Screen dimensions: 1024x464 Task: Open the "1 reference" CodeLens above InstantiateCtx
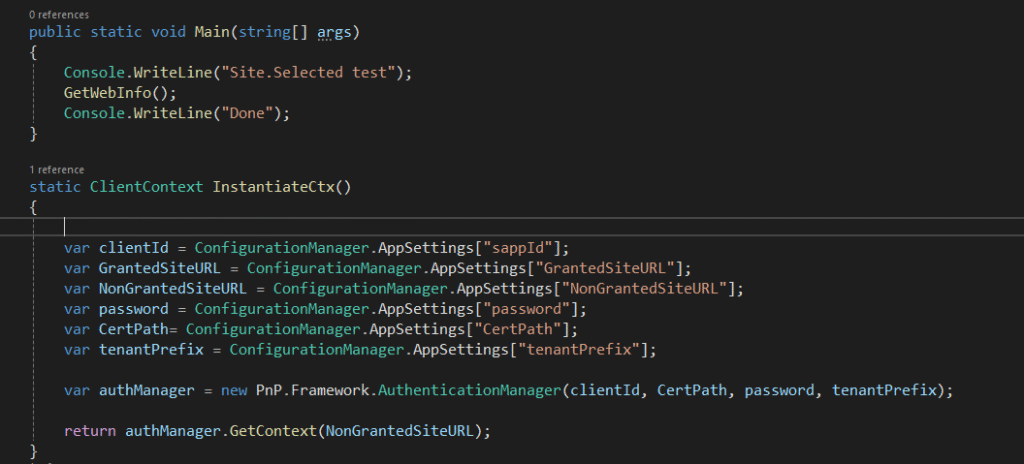pos(57,170)
